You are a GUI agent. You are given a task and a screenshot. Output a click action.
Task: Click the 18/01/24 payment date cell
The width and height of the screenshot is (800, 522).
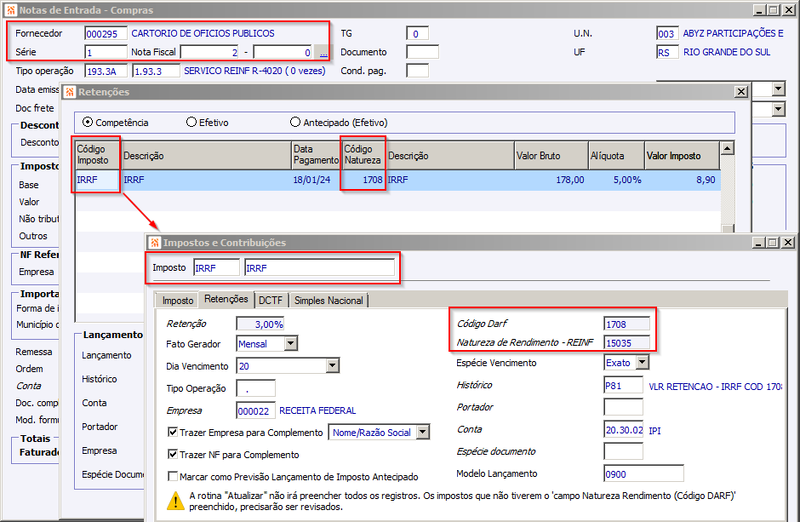click(316, 180)
